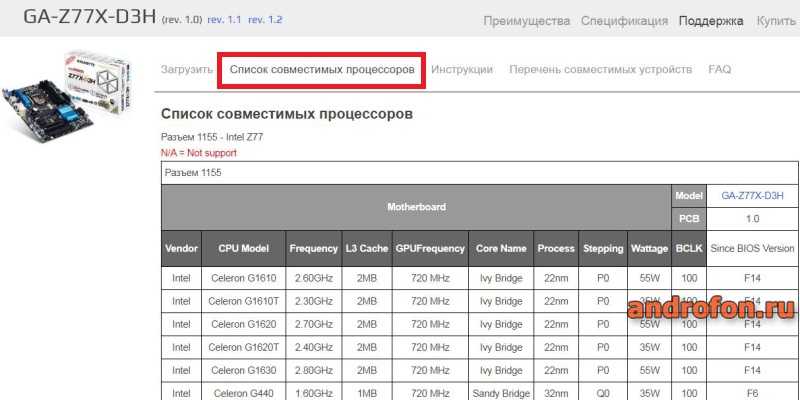This screenshot has height=400, width=800.
Task: Open the Купить section
Action: coord(776,21)
